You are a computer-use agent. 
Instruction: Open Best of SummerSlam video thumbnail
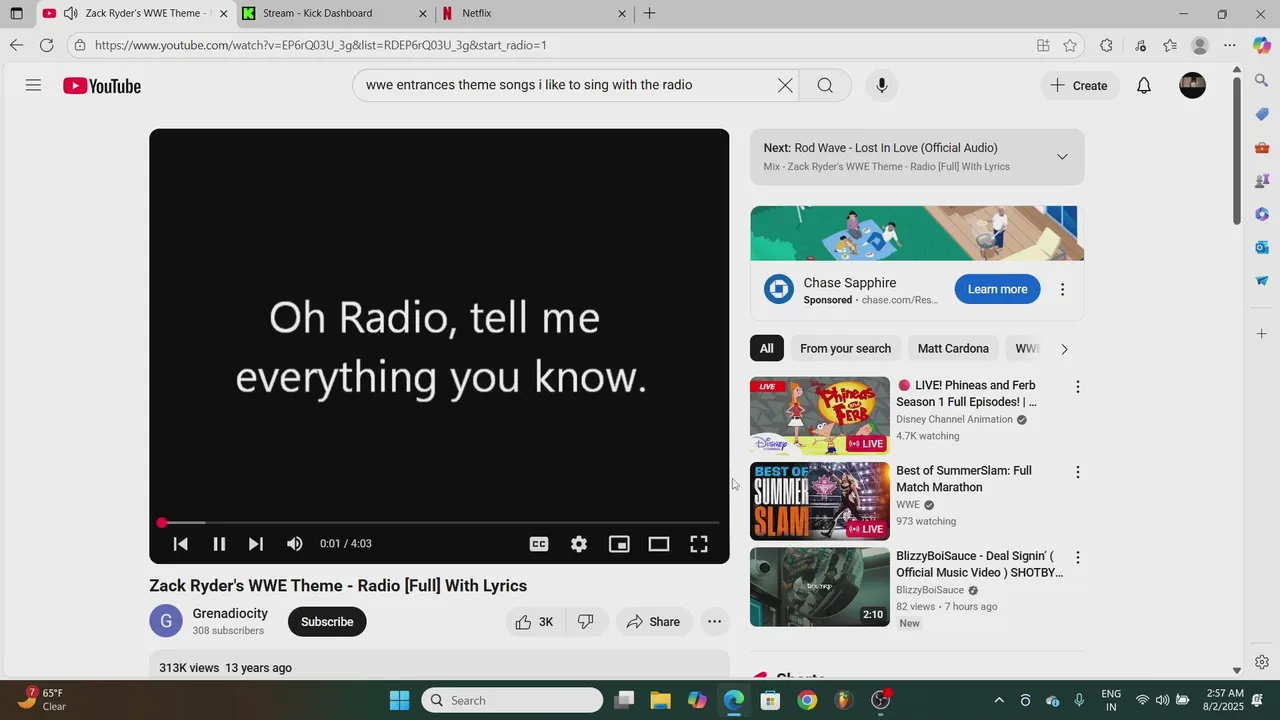(820, 501)
